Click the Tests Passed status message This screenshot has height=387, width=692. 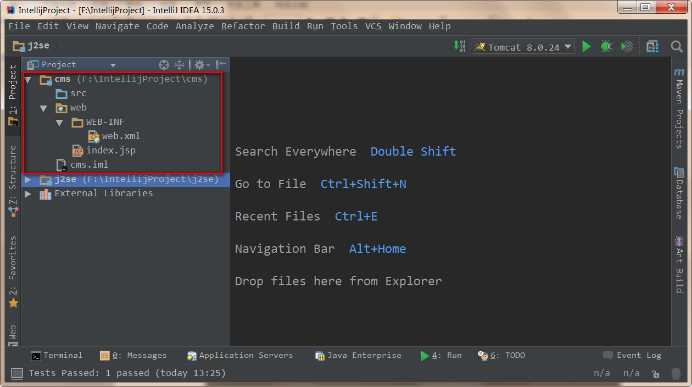click(x=127, y=373)
